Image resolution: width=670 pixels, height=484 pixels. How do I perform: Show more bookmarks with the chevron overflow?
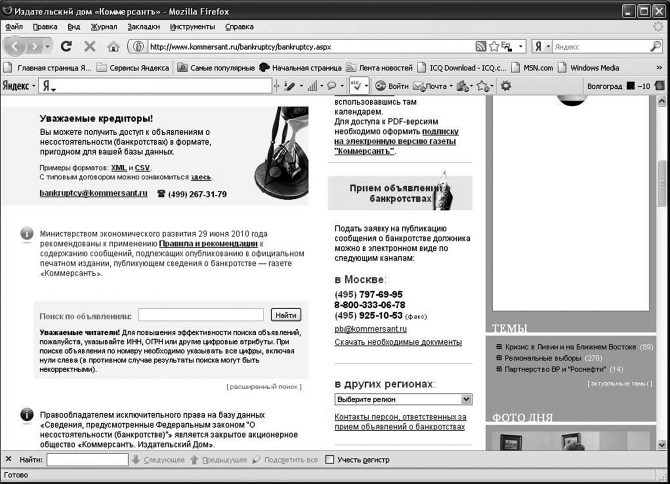(x=659, y=67)
